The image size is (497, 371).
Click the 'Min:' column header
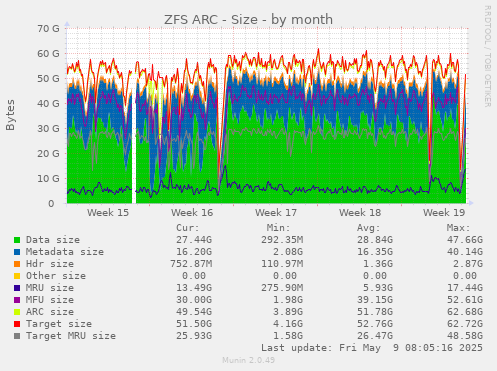(278, 228)
